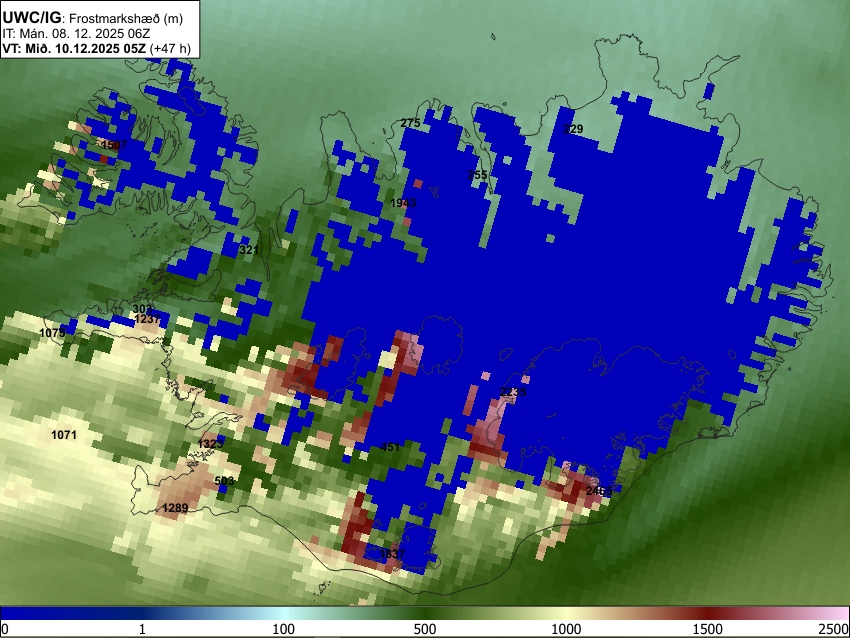
Task: Click the map value 275
Action: tap(410, 123)
